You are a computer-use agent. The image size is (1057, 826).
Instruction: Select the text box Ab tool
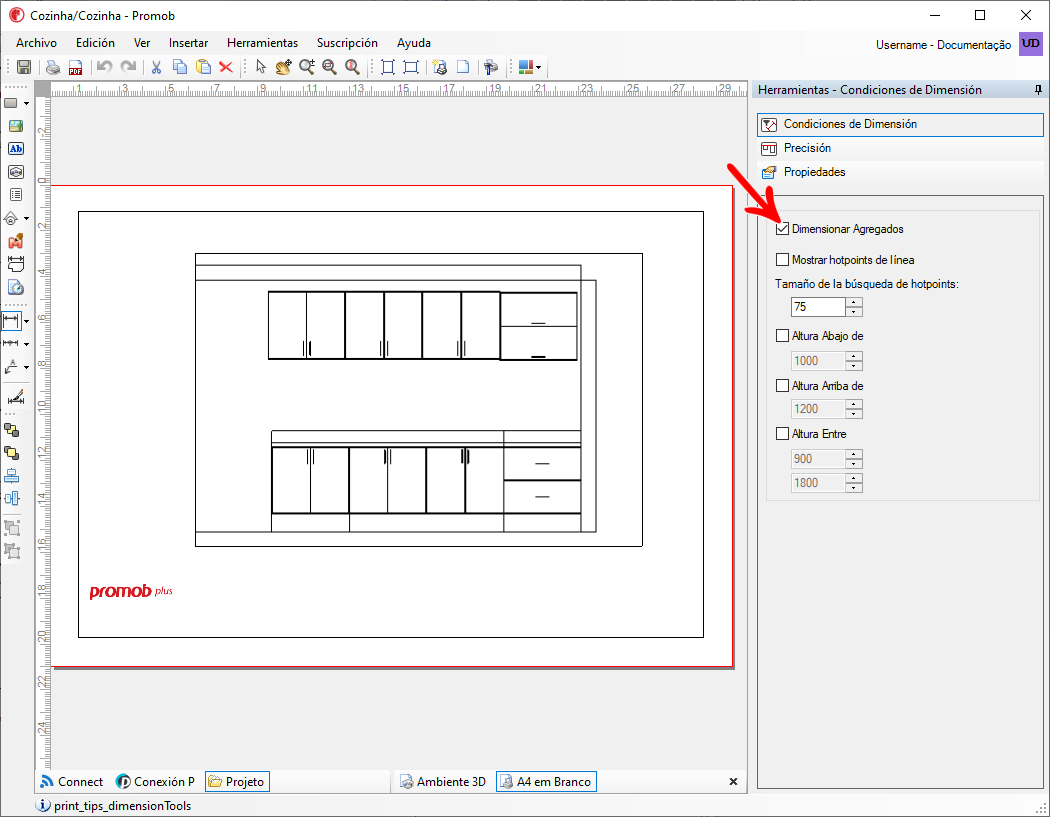point(16,149)
